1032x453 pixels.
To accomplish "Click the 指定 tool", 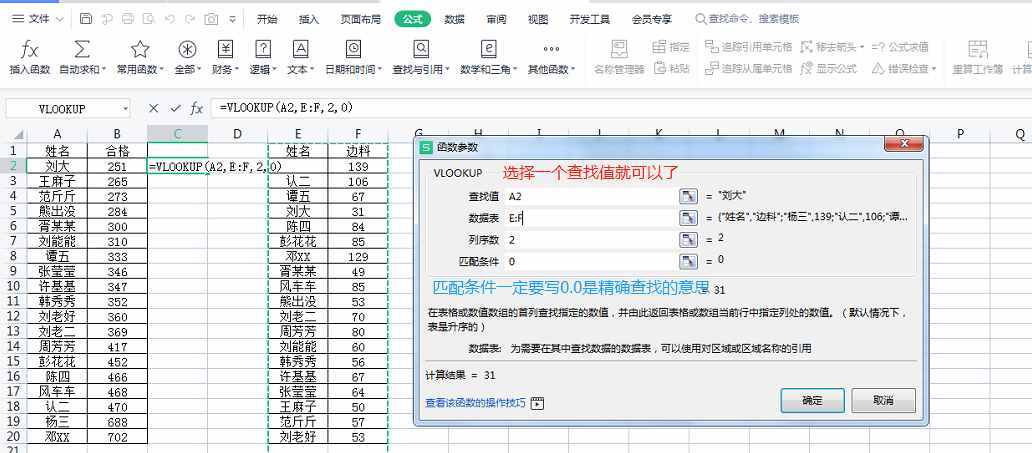I will [671, 47].
